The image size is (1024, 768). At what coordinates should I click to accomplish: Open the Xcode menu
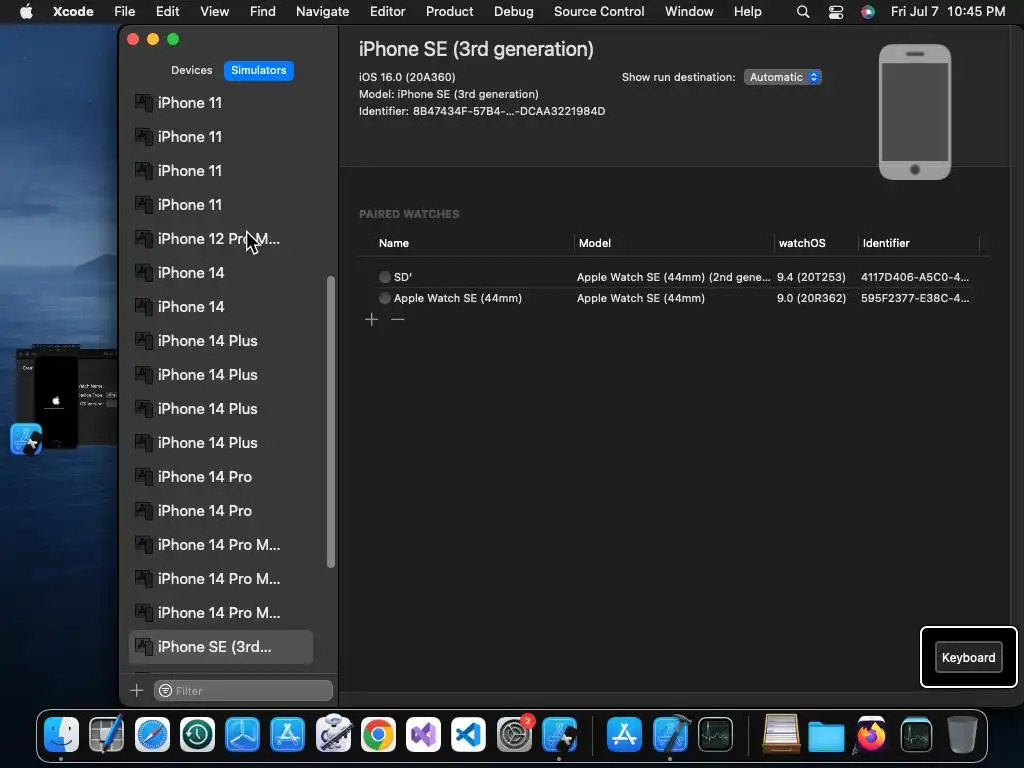tap(73, 12)
